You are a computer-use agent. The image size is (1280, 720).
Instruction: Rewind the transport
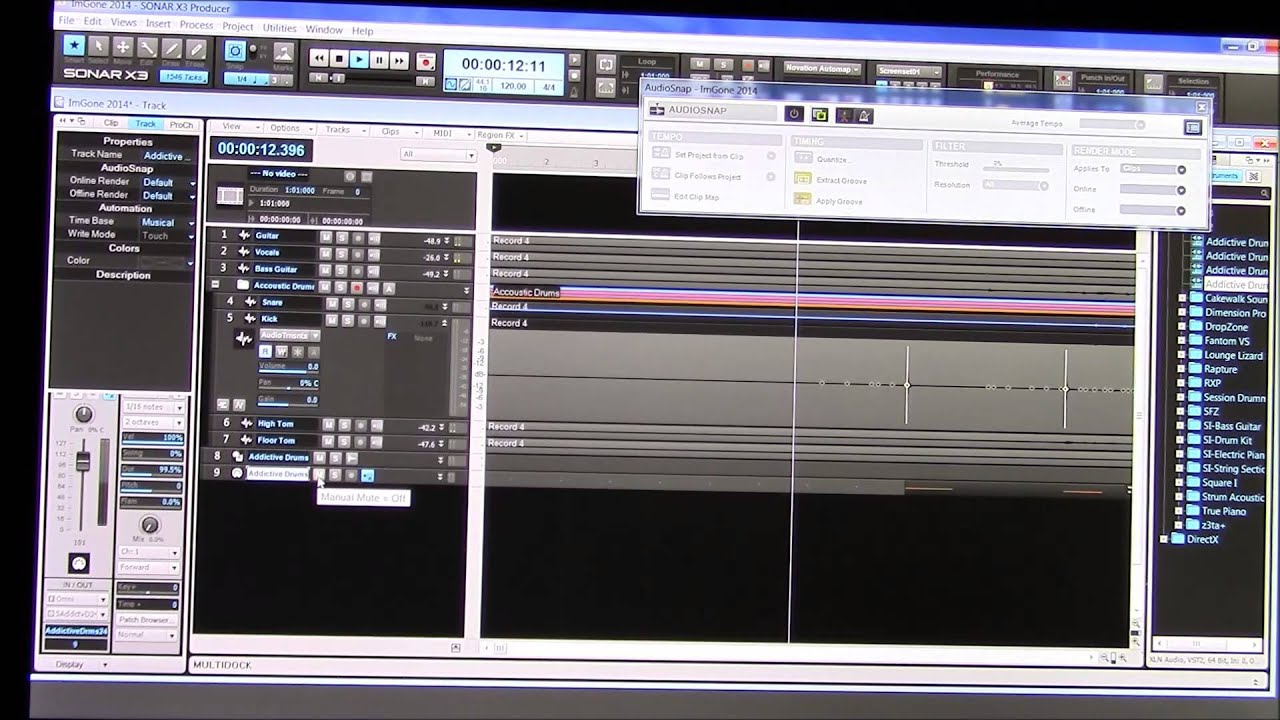[319, 59]
